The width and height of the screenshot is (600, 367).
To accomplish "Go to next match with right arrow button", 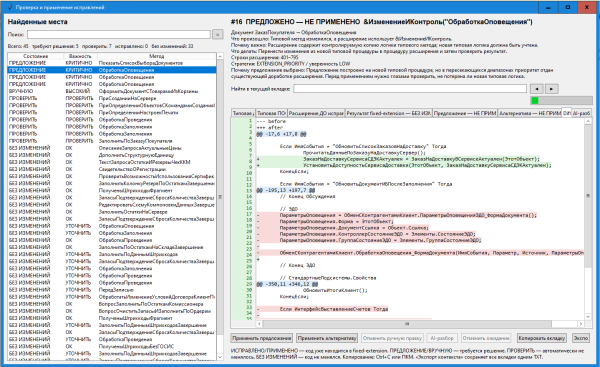I will 551,89.
